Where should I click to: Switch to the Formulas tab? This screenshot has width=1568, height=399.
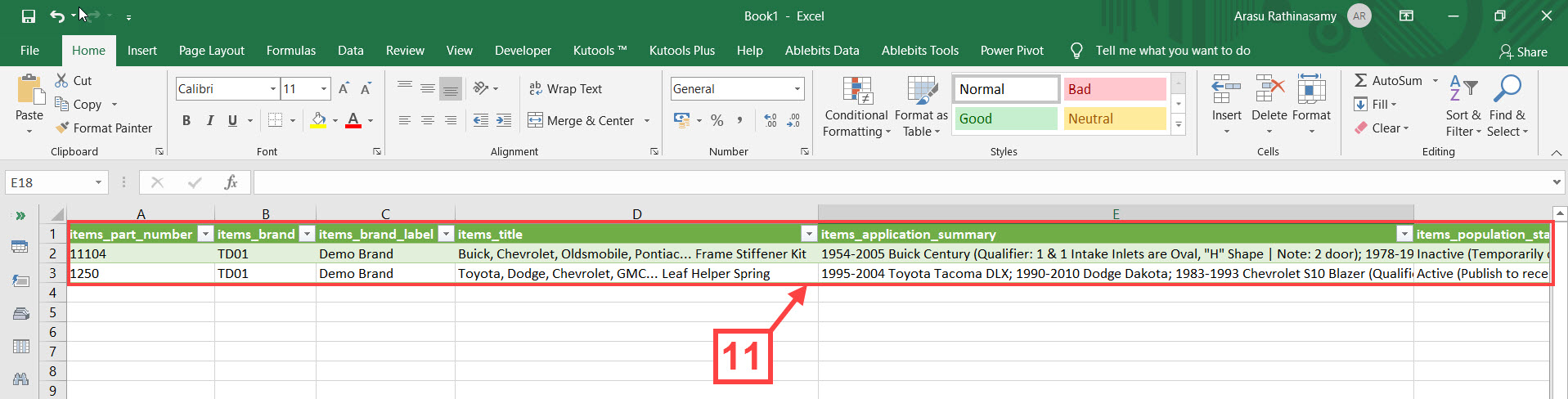tap(291, 50)
